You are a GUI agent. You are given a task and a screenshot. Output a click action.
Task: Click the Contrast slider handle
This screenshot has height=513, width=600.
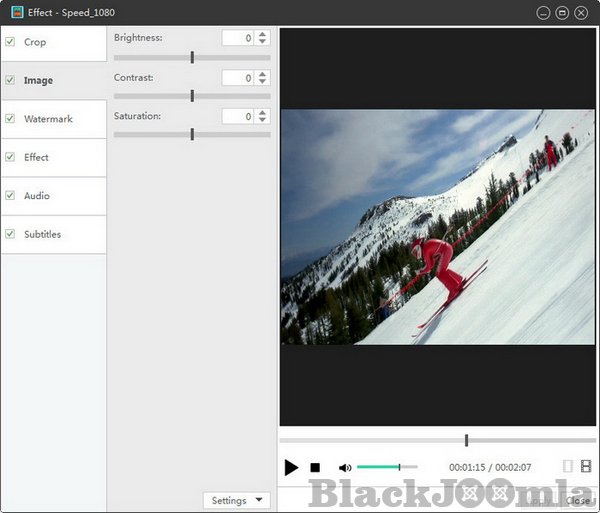[x=192, y=96]
